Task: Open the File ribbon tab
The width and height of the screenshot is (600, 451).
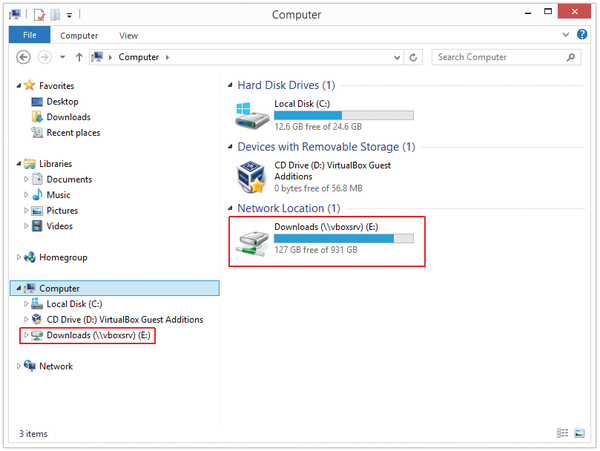Action: (29, 35)
